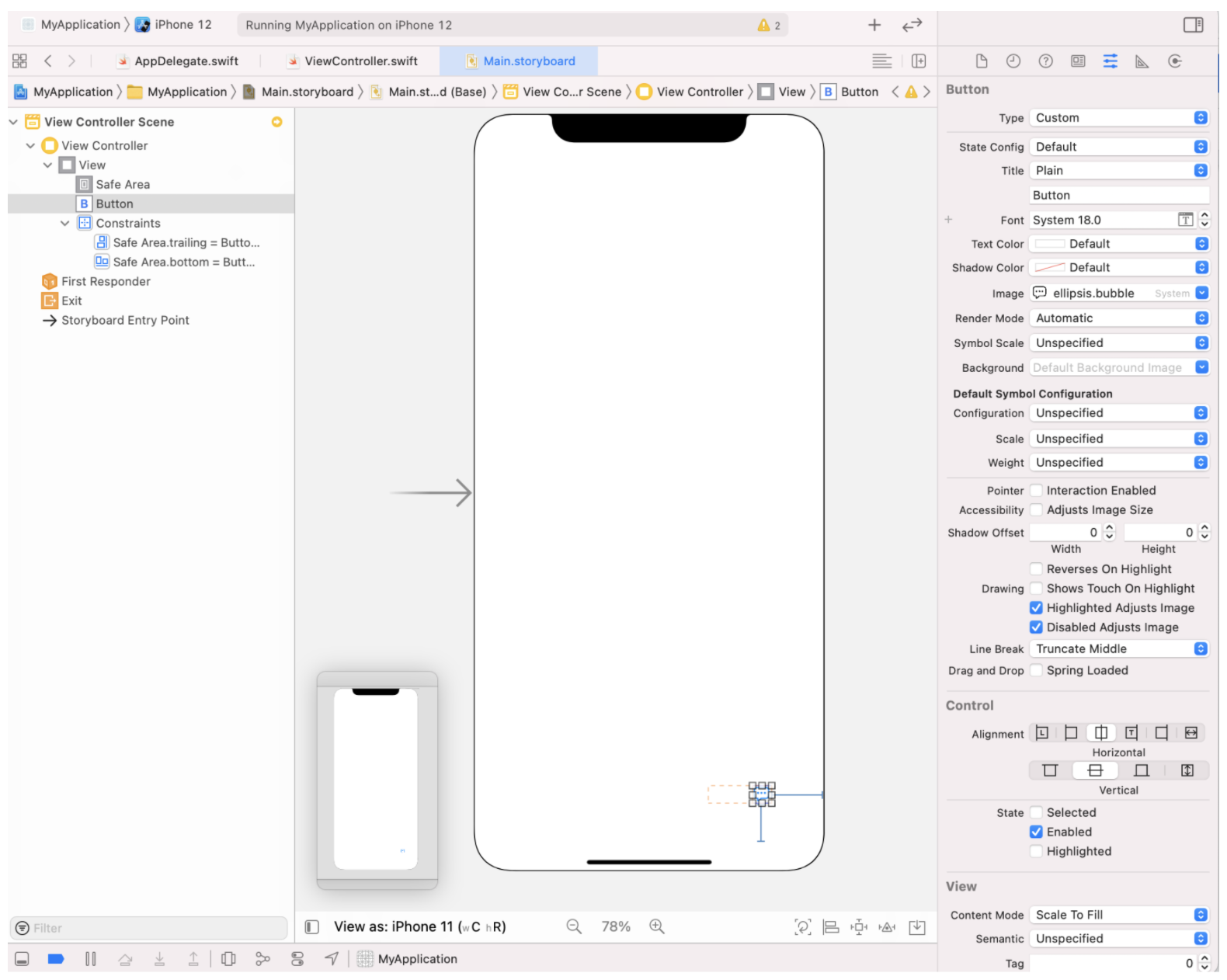The image size is (1227, 980).
Task: Open the Line Break dropdown
Action: [1119, 649]
